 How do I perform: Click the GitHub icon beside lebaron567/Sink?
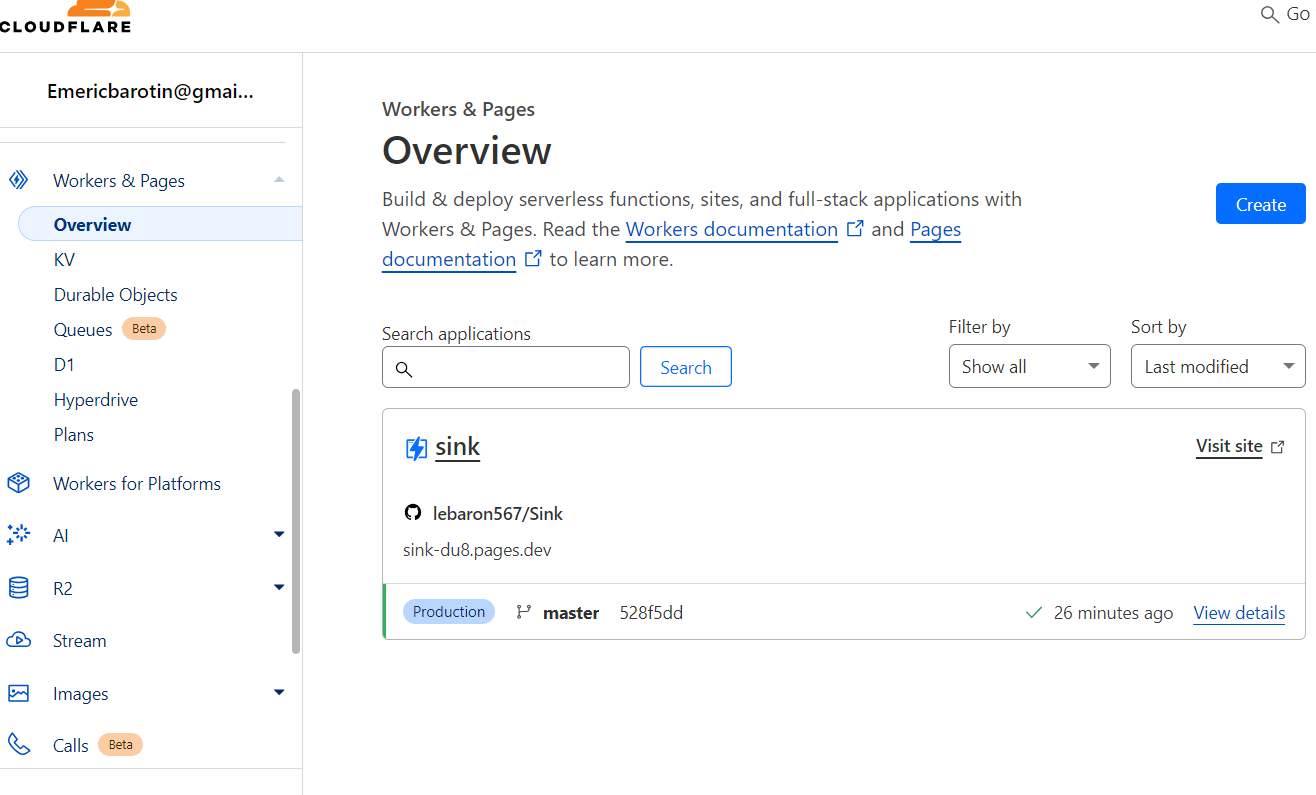tap(413, 513)
